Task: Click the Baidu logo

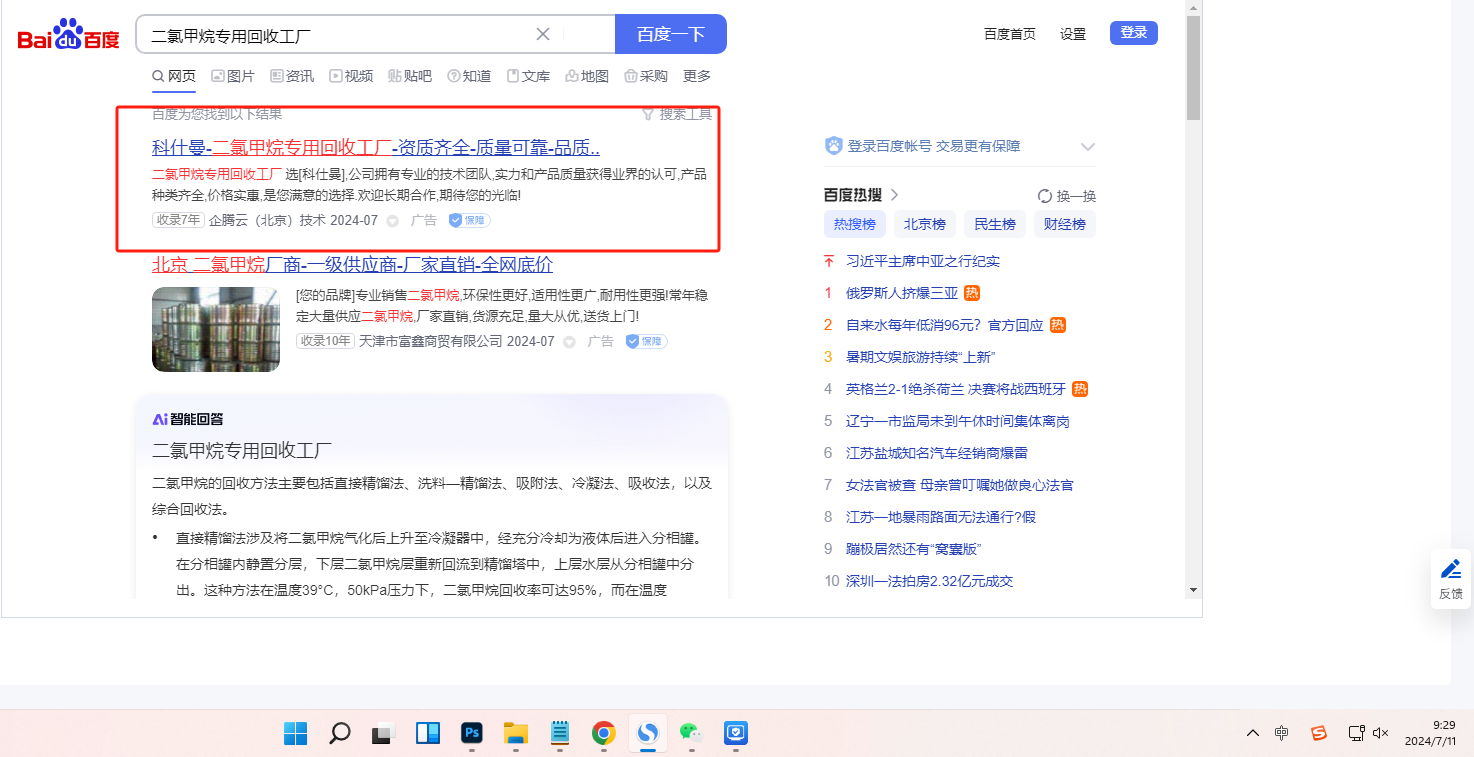Action: coord(68,36)
